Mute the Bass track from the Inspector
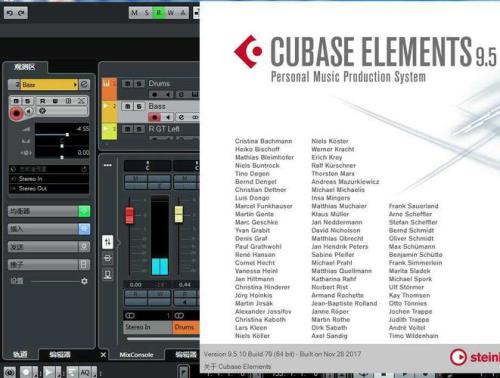 click(16, 101)
